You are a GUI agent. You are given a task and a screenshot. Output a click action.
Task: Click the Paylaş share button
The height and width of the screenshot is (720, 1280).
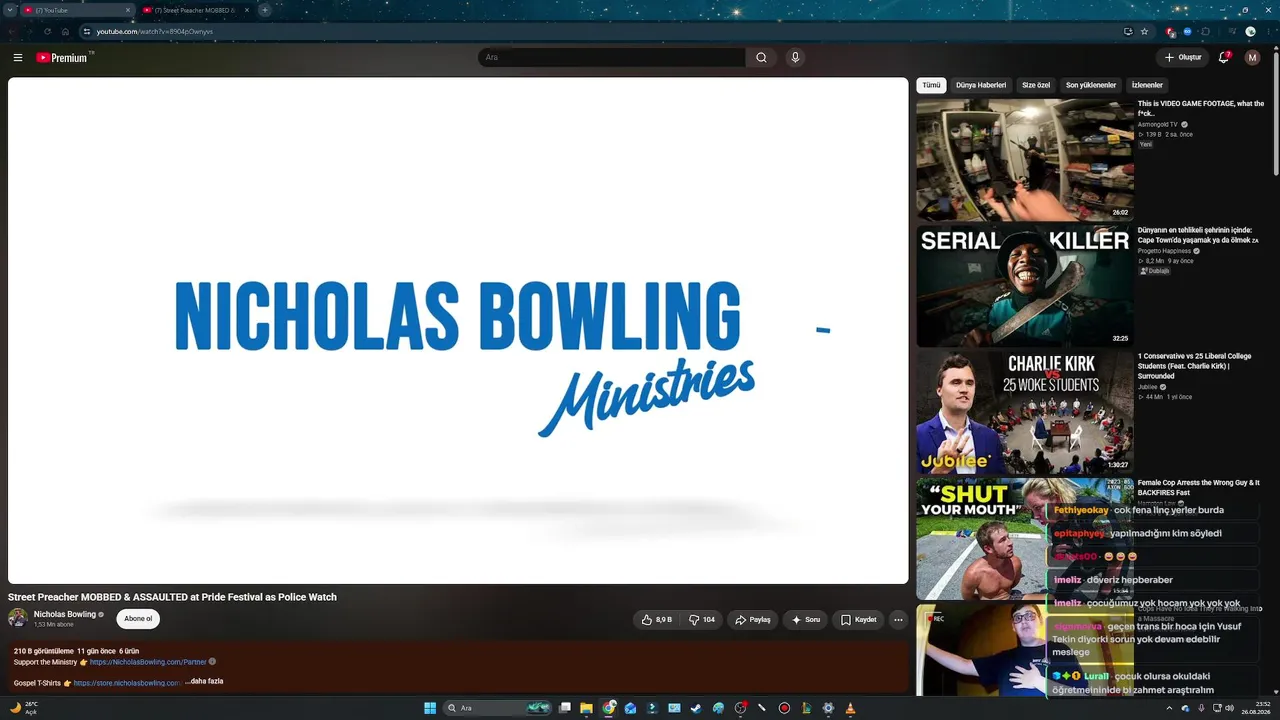pos(752,620)
